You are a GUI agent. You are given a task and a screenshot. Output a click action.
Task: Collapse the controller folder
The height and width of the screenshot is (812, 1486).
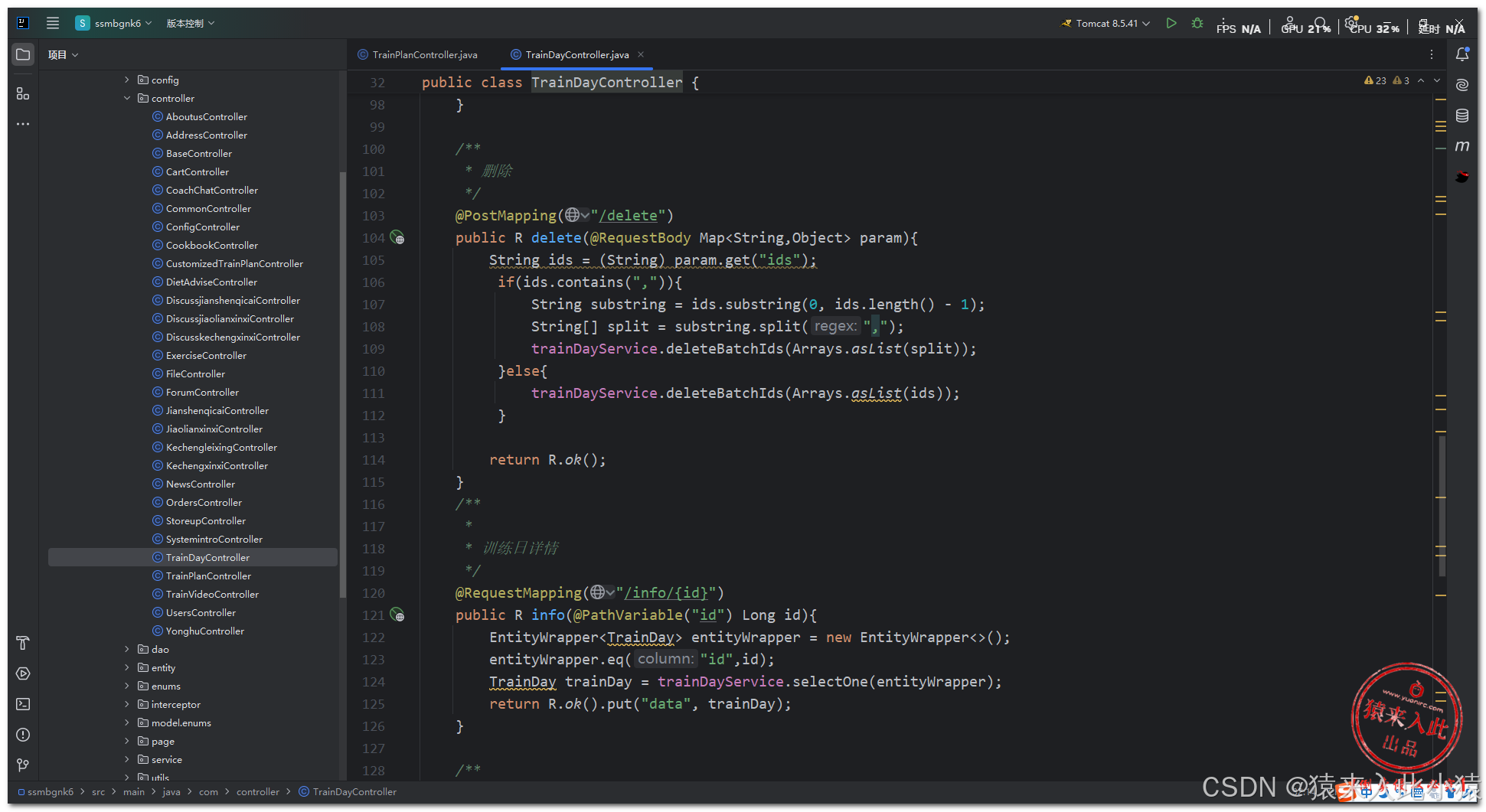coord(127,98)
